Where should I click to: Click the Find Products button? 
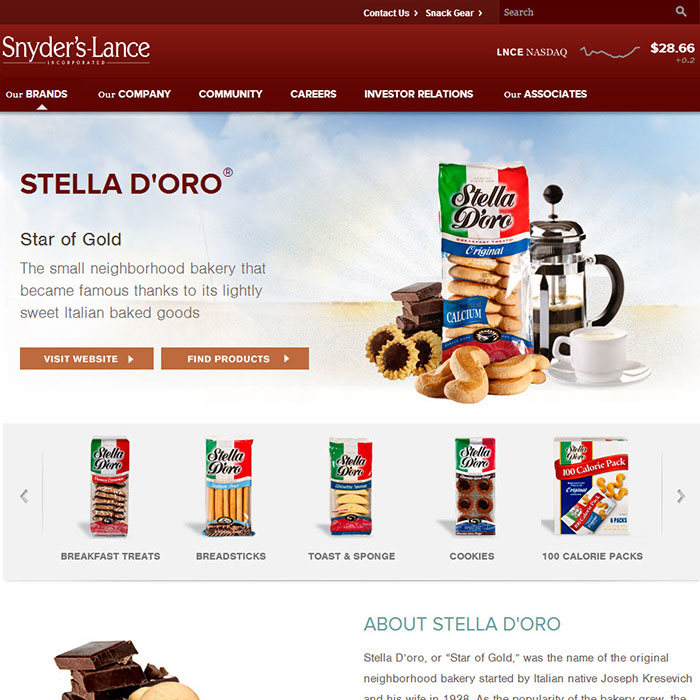pyautogui.click(x=235, y=358)
